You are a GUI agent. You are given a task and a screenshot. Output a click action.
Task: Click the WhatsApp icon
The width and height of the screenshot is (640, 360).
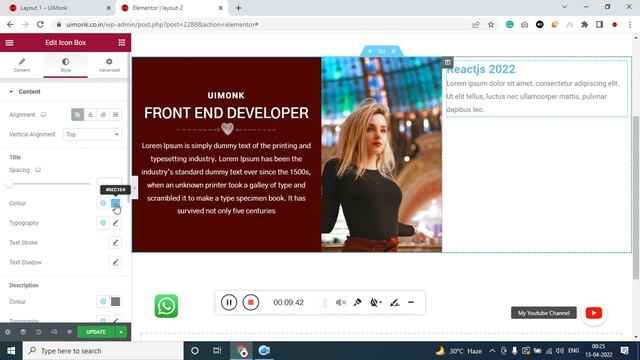coord(166,306)
